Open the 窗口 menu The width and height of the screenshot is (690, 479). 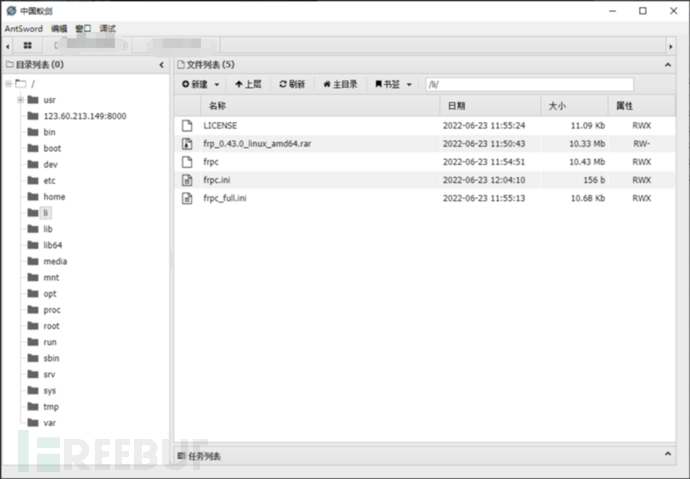coord(83,29)
